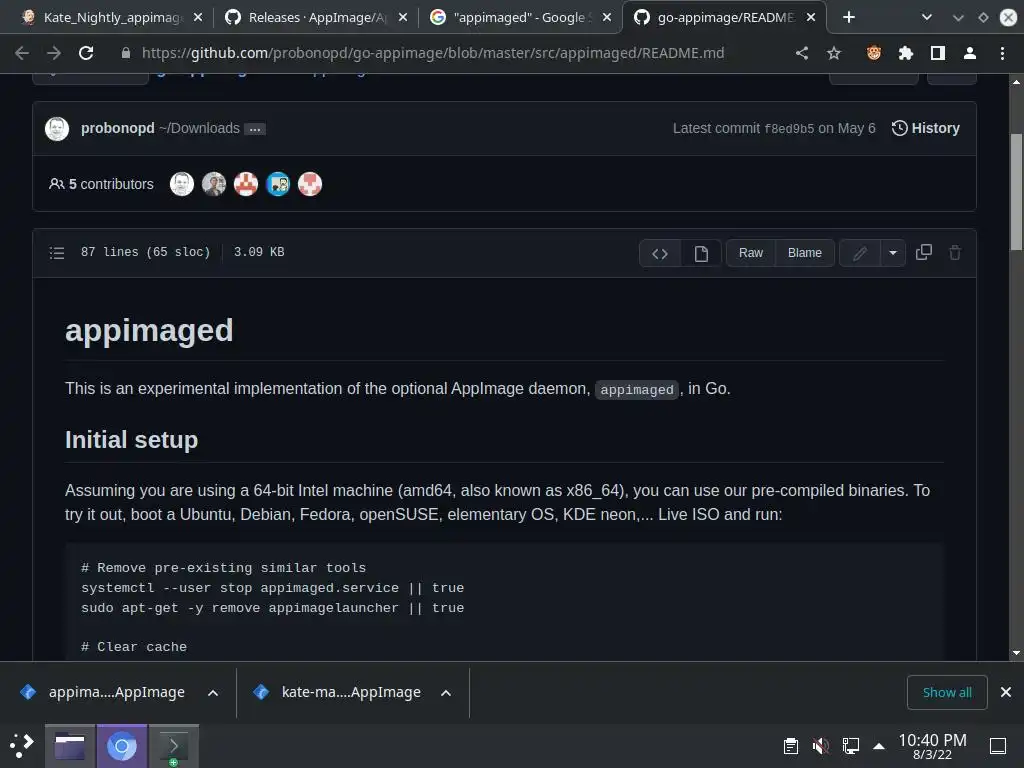Edit this file with the pencil icon

[859, 253]
